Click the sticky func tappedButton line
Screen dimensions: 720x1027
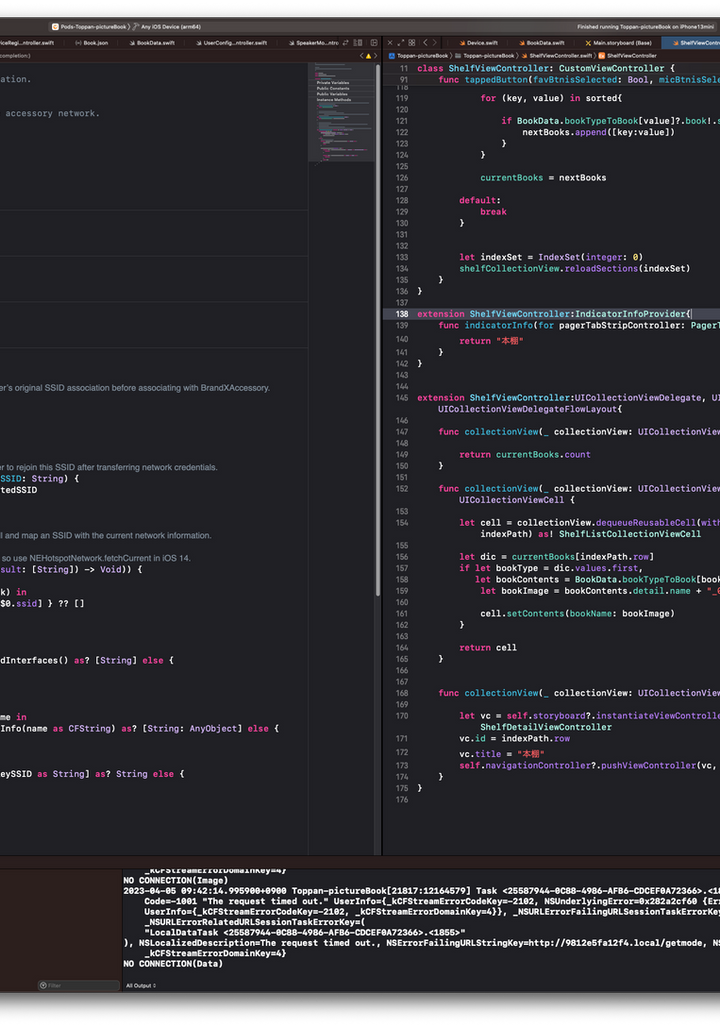(579, 79)
